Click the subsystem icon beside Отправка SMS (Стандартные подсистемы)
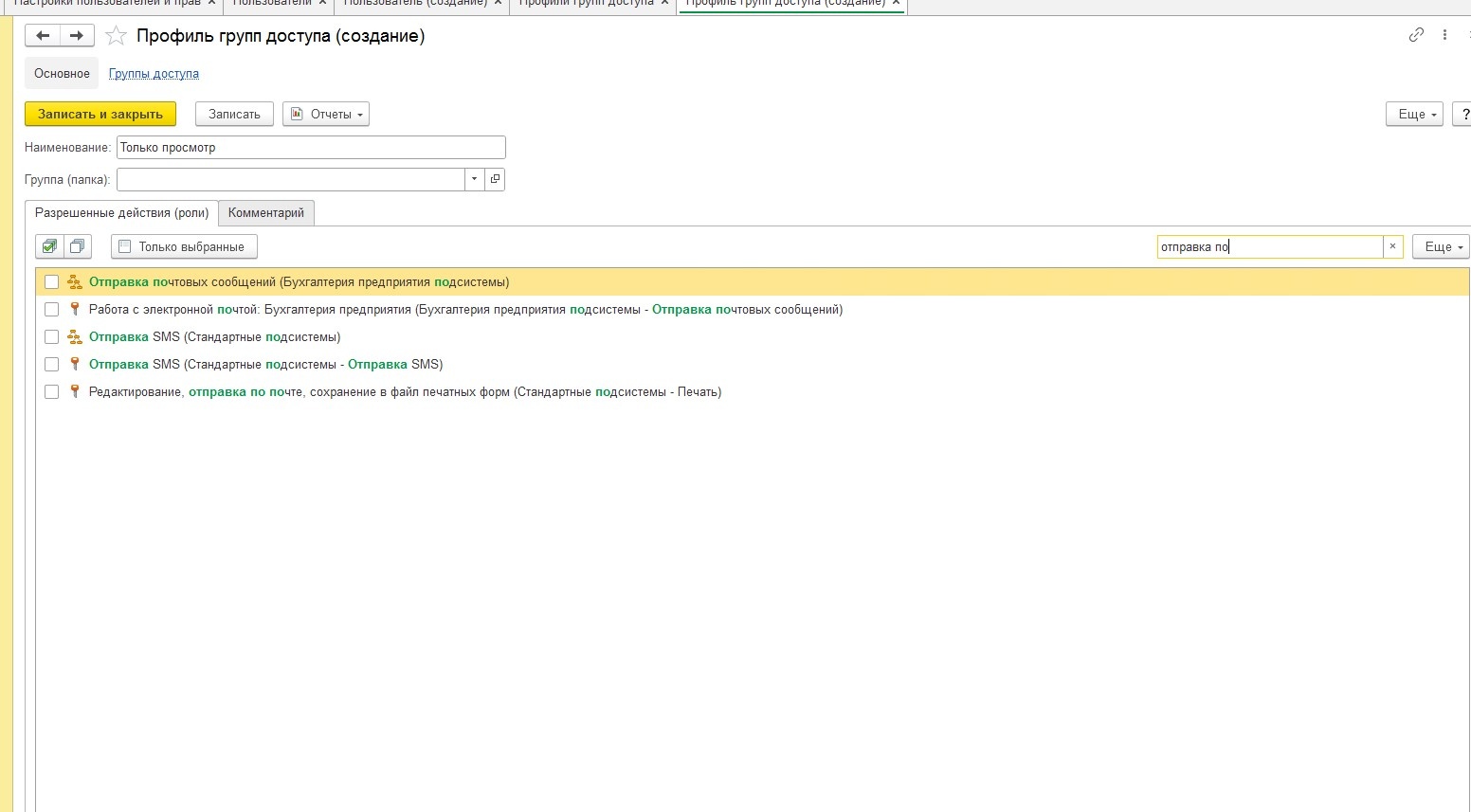The width and height of the screenshot is (1471, 812). (x=74, y=336)
